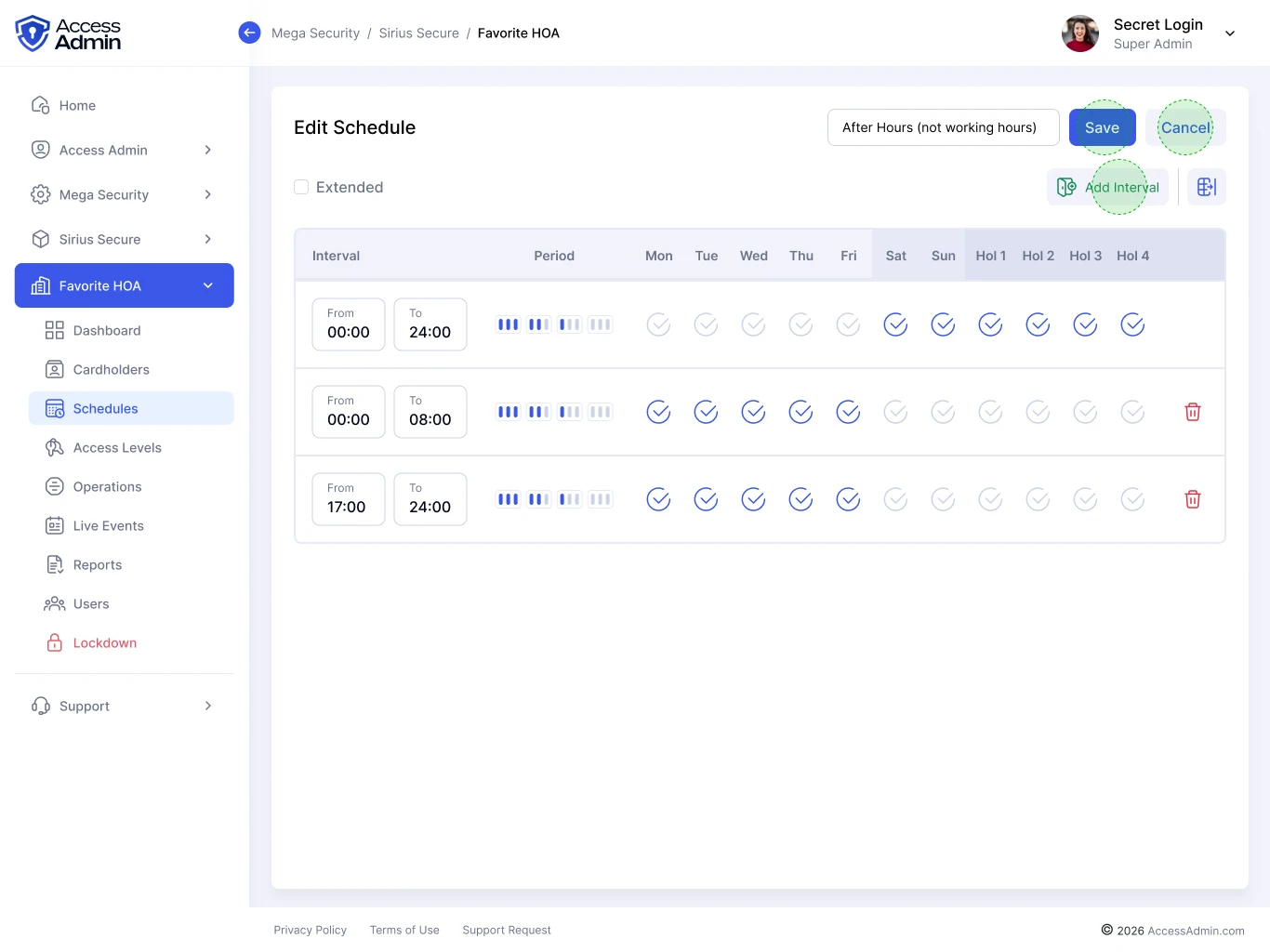Screen dimensions: 1270x952
Task: Collapse the Favorite HOA menu
Action: click(125, 285)
